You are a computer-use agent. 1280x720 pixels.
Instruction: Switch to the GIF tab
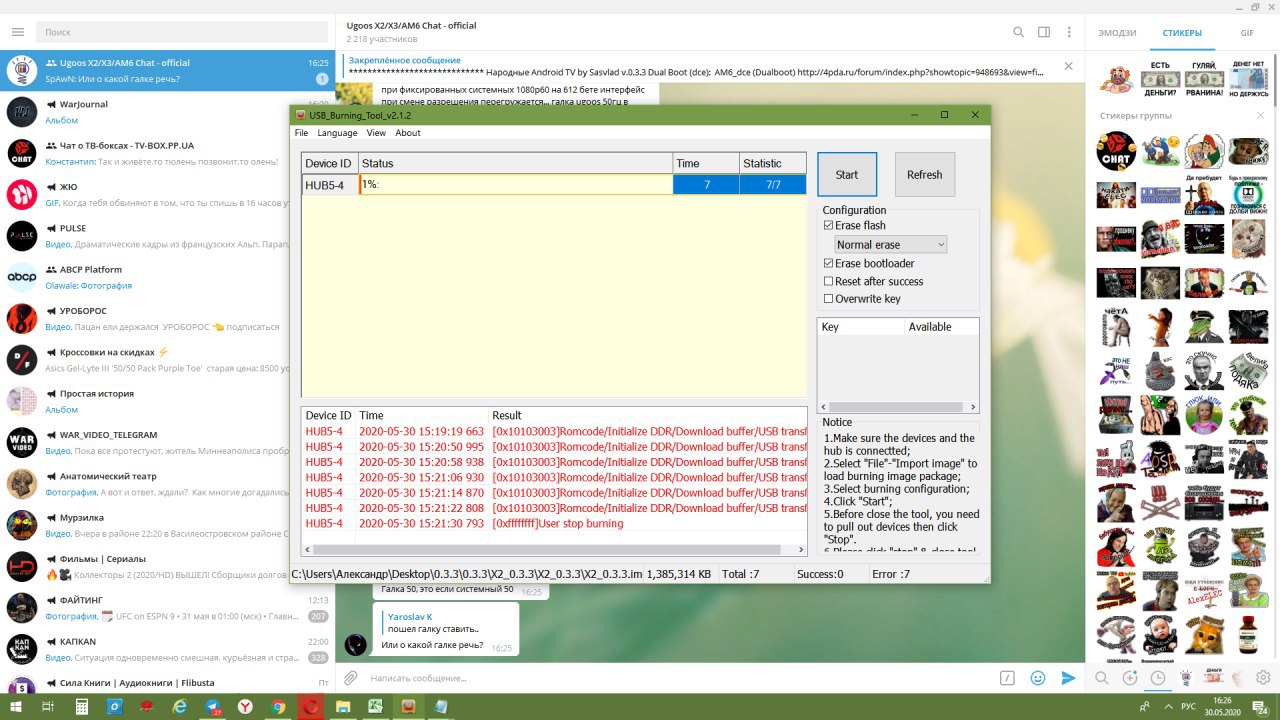1247,33
